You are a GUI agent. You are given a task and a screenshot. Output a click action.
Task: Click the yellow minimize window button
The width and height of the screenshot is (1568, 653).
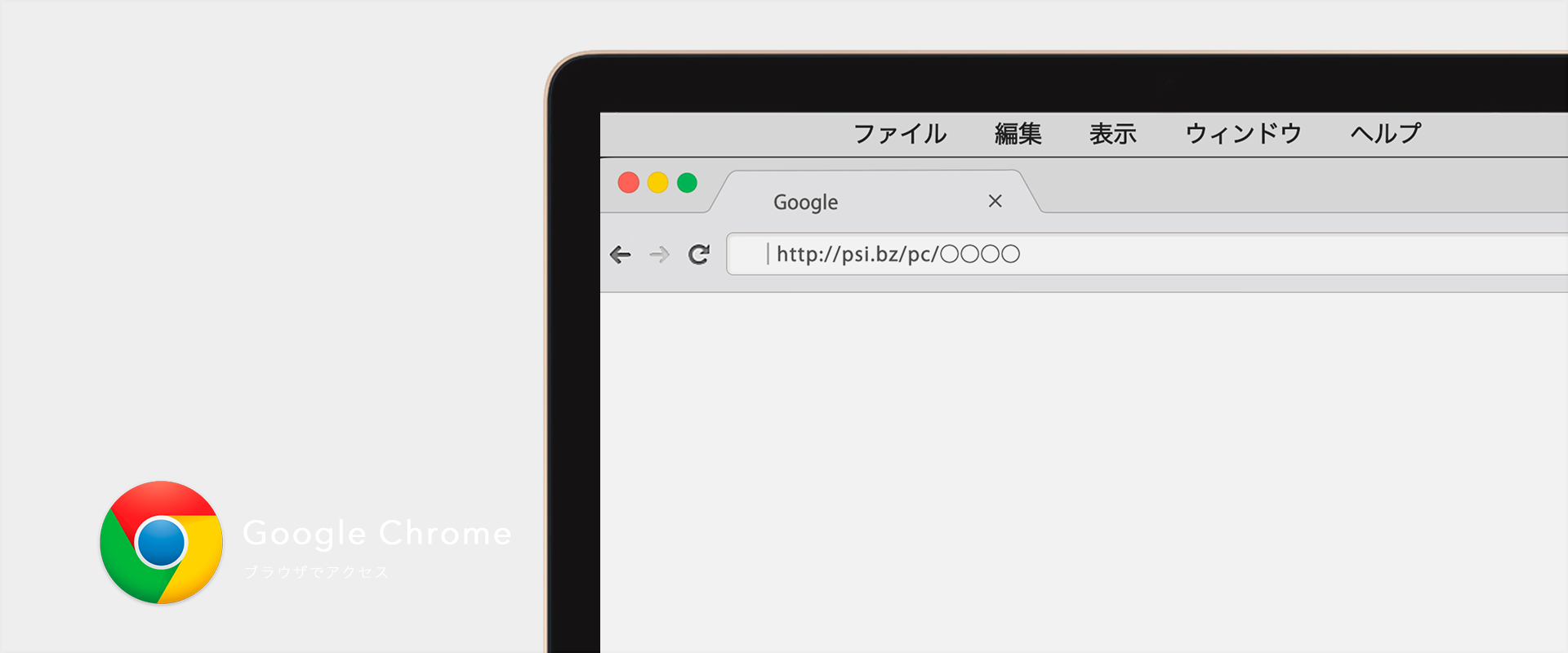click(x=657, y=182)
